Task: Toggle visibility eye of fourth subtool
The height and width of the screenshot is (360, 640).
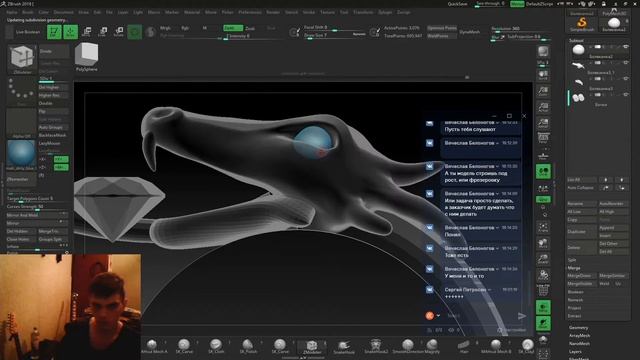Action: [x=626, y=95]
